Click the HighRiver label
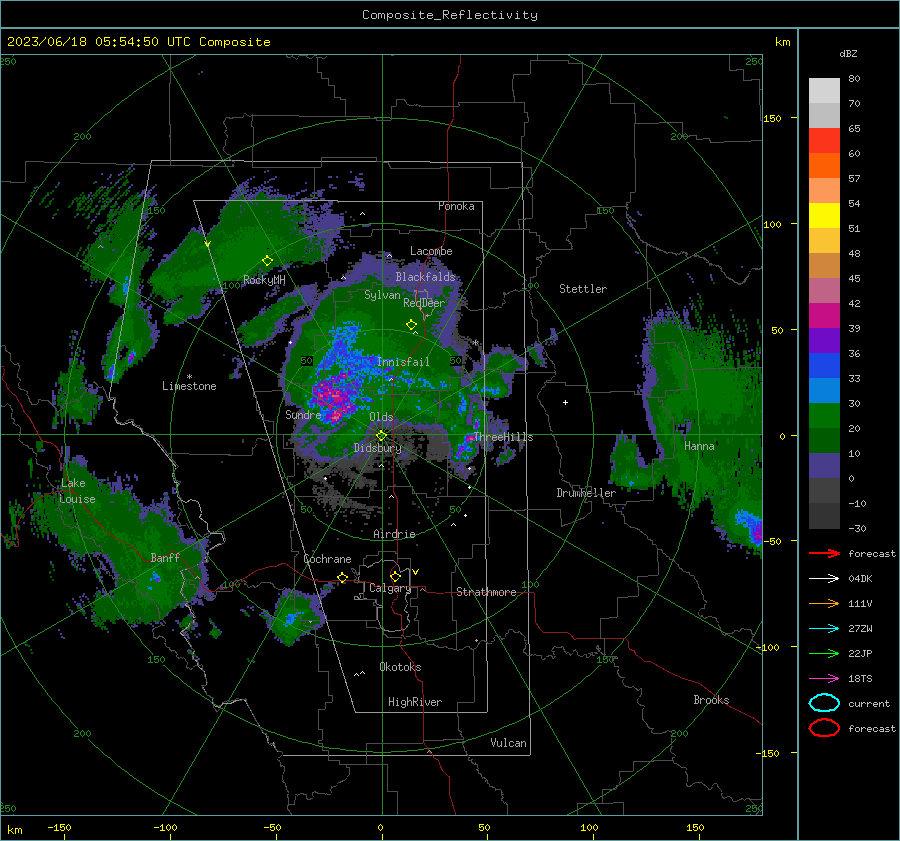The width and height of the screenshot is (900, 841). point(415,702)
